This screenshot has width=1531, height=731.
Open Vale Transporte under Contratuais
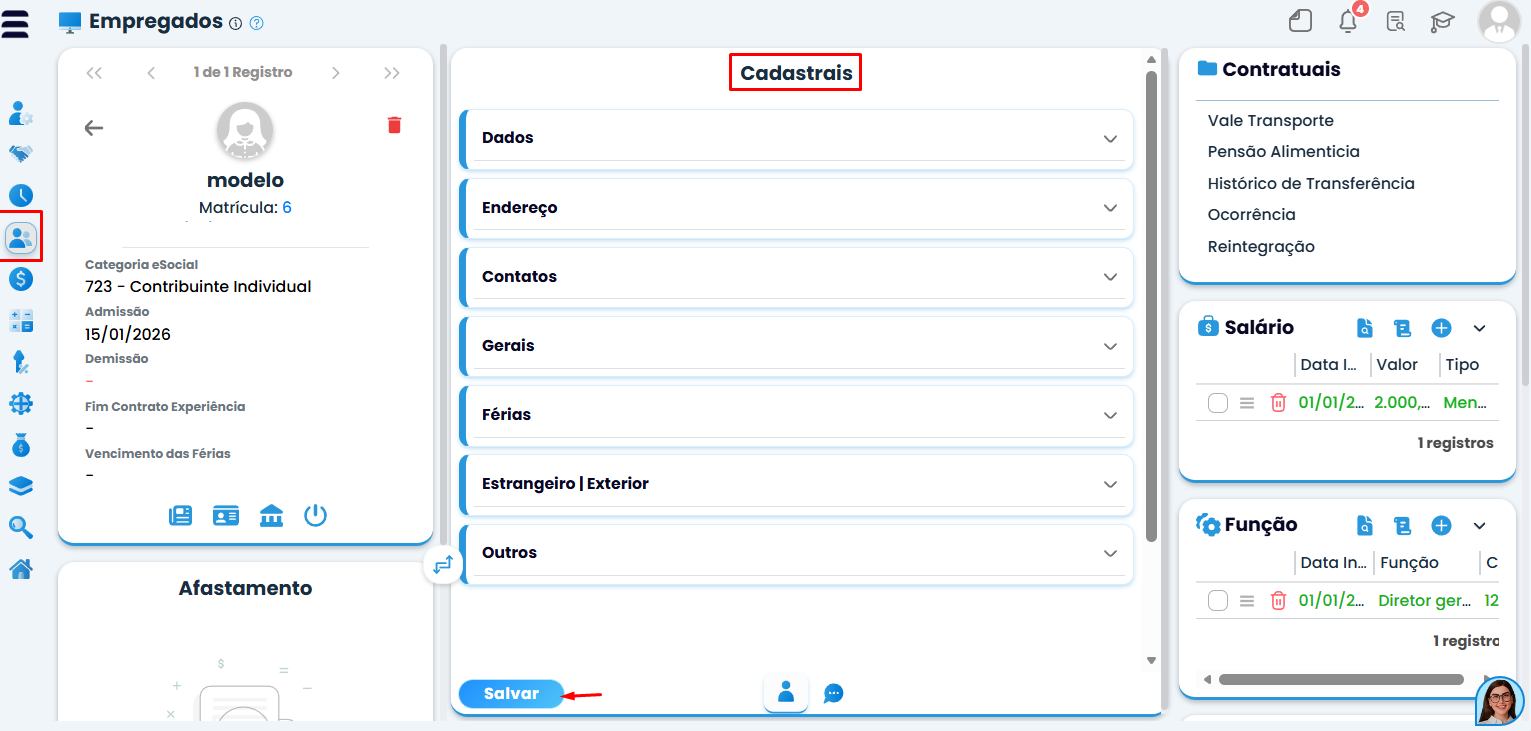tap(1270, 120)
